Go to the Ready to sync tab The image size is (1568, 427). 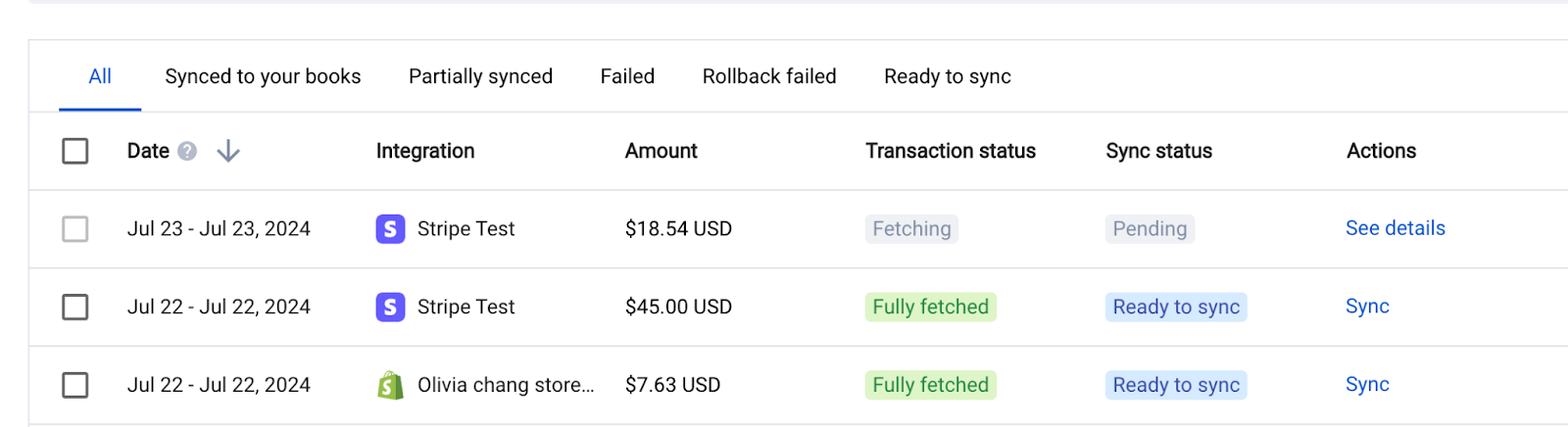click(x=948, y=76)
